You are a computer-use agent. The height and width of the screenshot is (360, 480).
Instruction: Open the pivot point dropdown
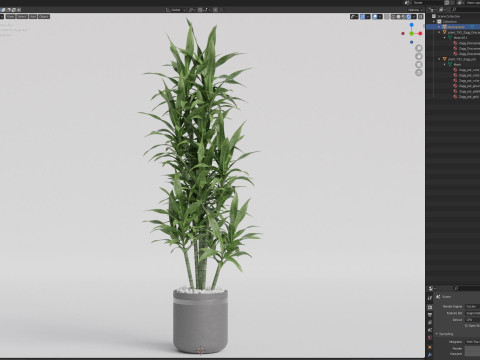pos(192,10)
